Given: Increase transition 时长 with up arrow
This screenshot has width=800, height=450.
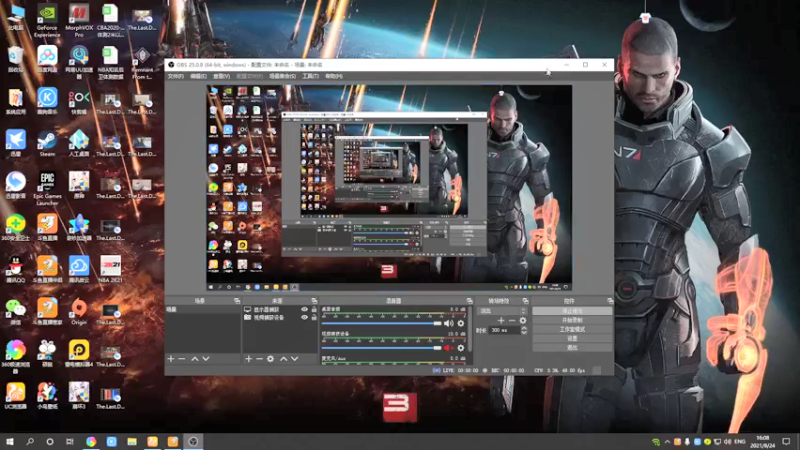Looking at the screenshot, I should pyautogui.click(x=524, y=328).
